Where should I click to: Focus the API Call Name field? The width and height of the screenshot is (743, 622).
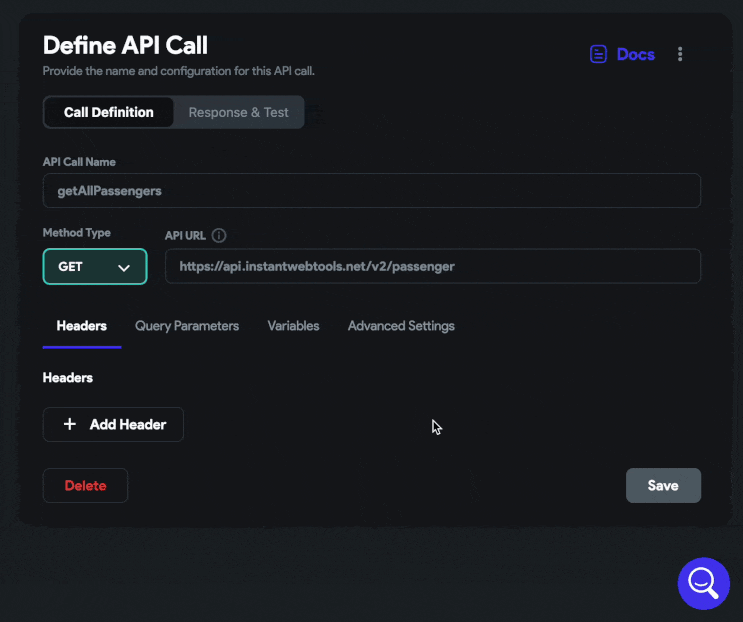[x=372, y=191]
